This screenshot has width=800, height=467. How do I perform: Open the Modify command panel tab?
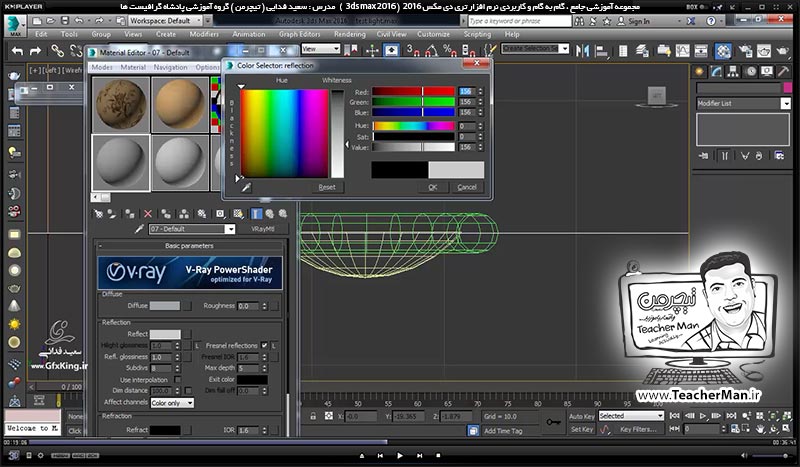pos(716,71)
